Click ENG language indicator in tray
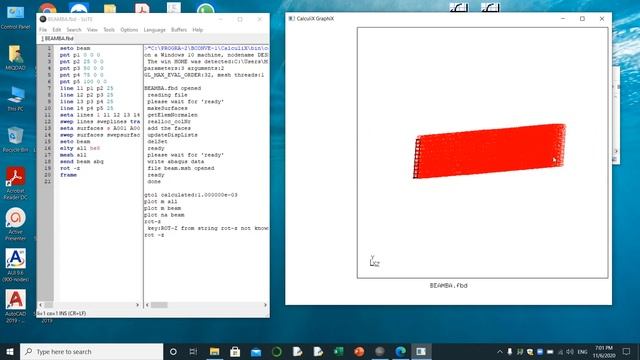 tap(582, 351)
